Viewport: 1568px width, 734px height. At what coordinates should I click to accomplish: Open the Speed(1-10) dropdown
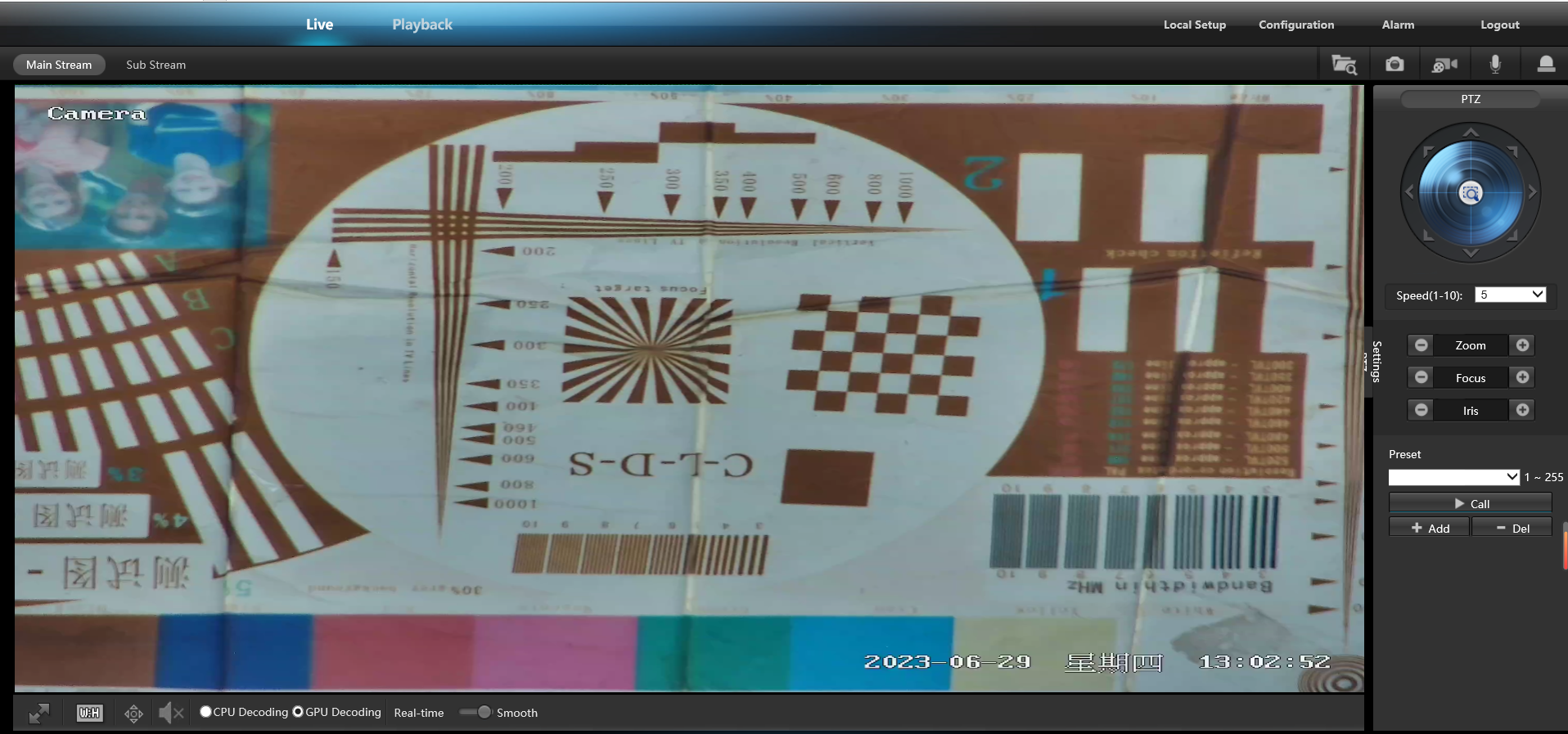pyautogui.click(x=1510, y=295)
